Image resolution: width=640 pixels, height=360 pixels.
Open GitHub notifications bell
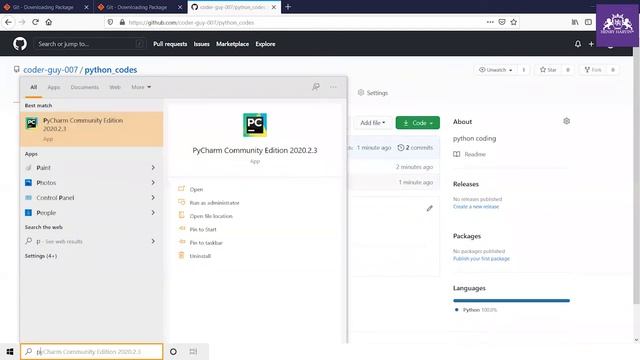[578, 44]
